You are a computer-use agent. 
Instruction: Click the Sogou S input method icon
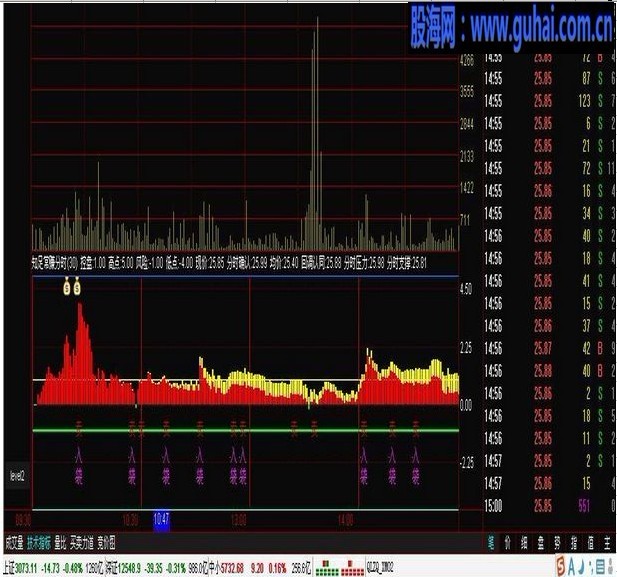coord(561,567)
